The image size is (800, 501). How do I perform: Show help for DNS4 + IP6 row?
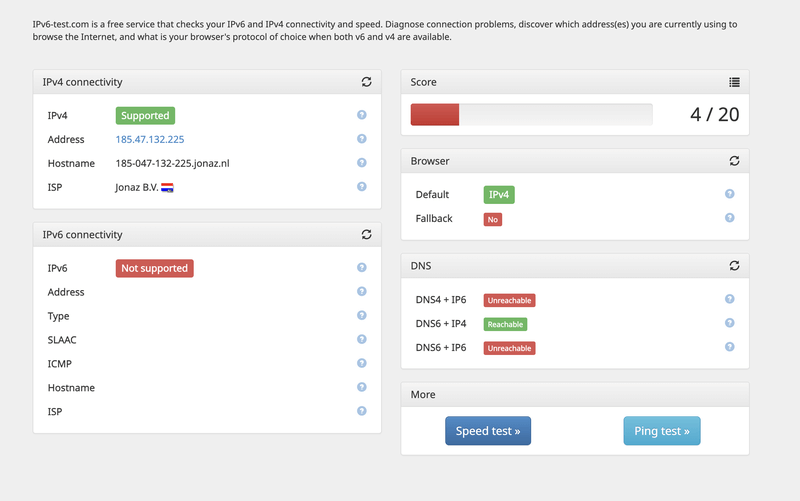730,299
